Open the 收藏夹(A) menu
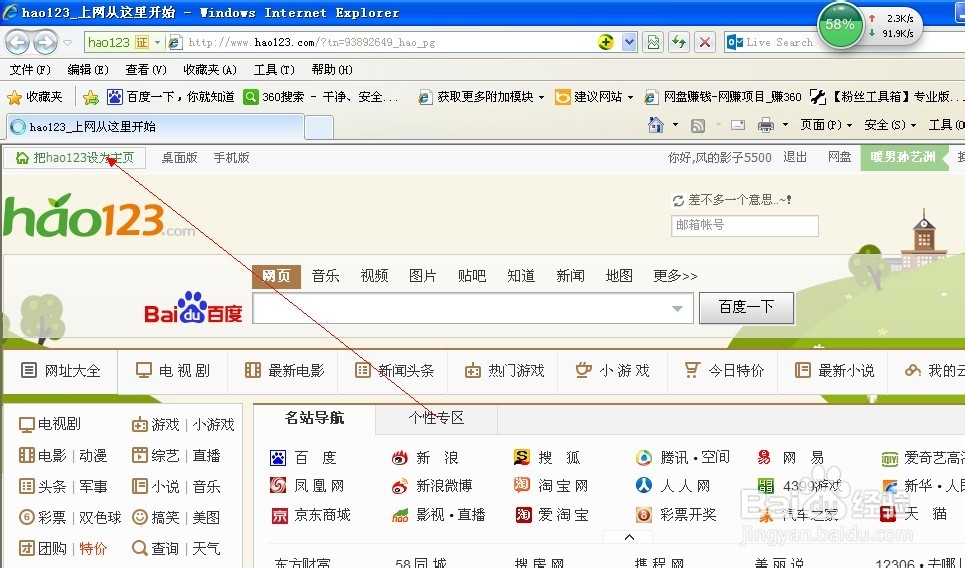 (x=210, y=70)
